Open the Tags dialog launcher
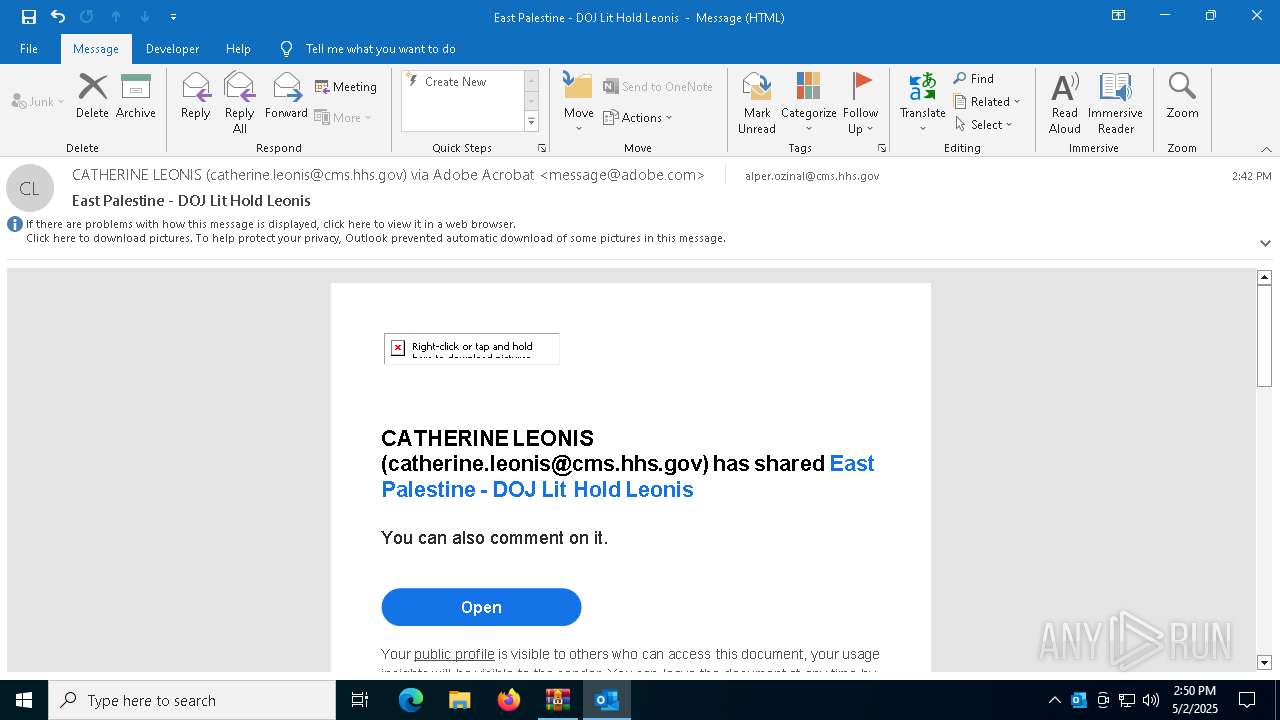This screenshot has width=1280, height=720. click(882, 148)
